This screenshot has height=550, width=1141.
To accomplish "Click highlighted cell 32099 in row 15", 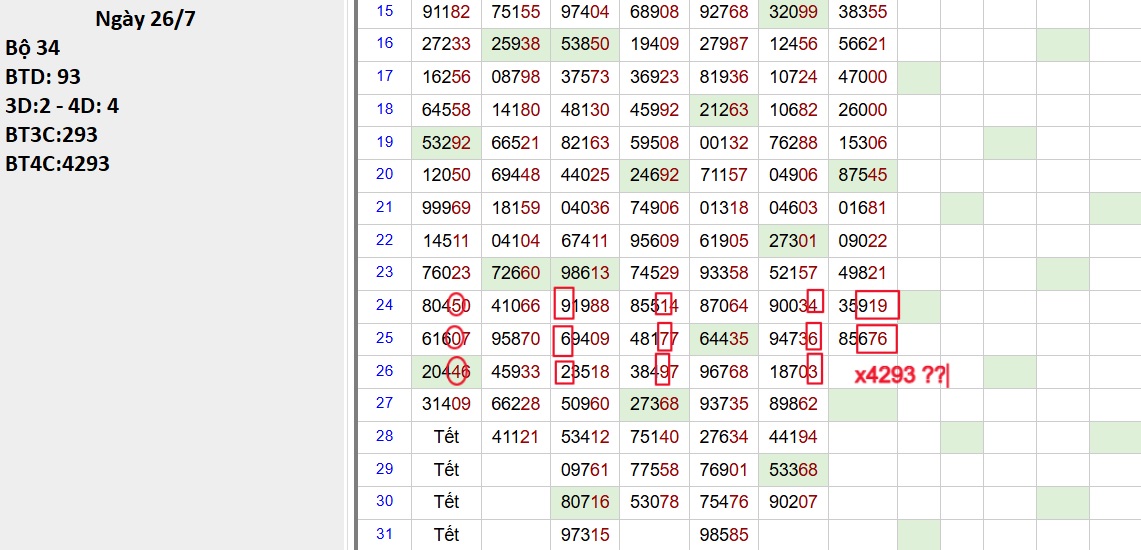I will click(x=793, y=12).
